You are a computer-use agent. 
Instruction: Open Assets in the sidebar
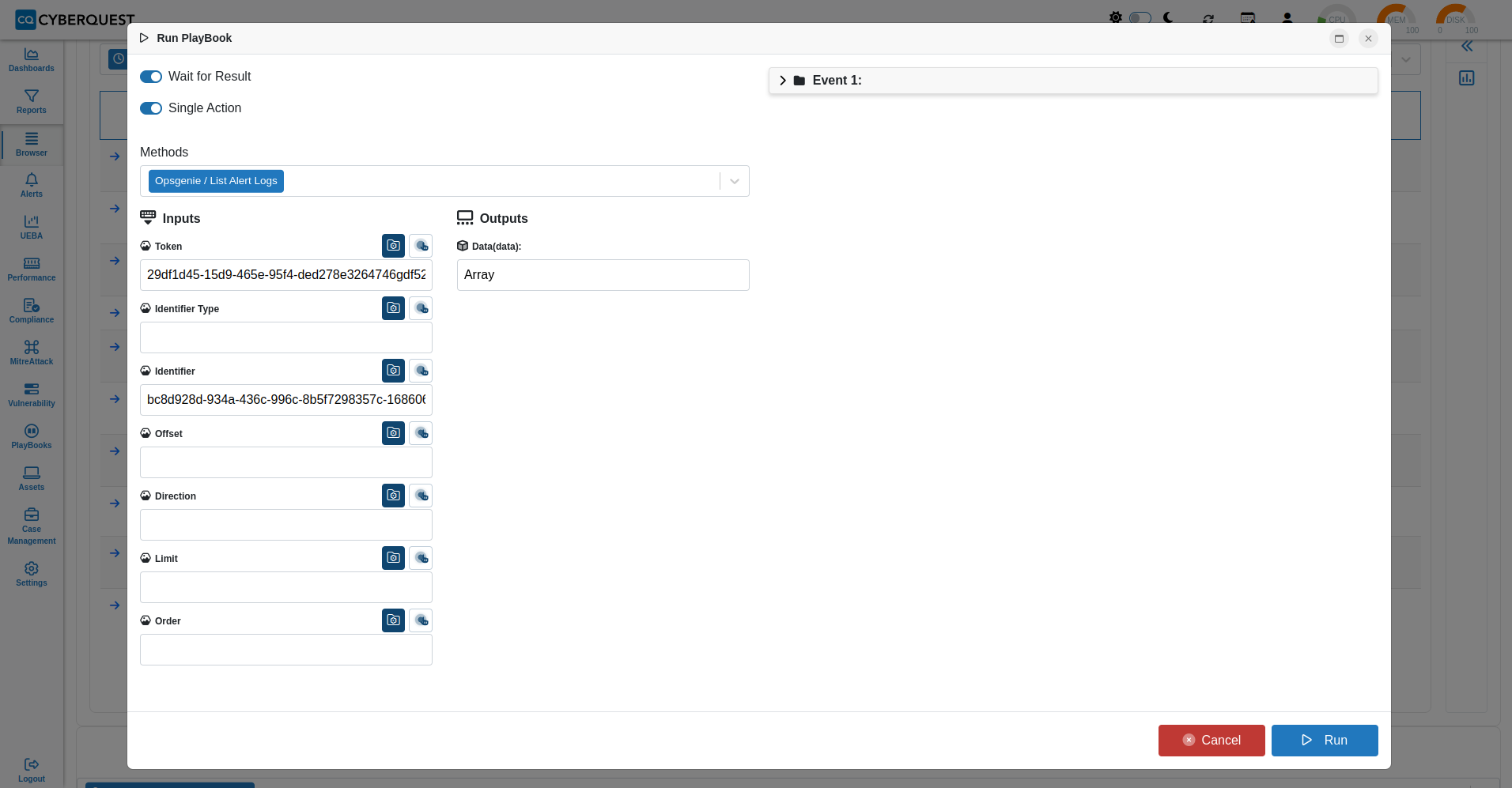tap(32, 479)
